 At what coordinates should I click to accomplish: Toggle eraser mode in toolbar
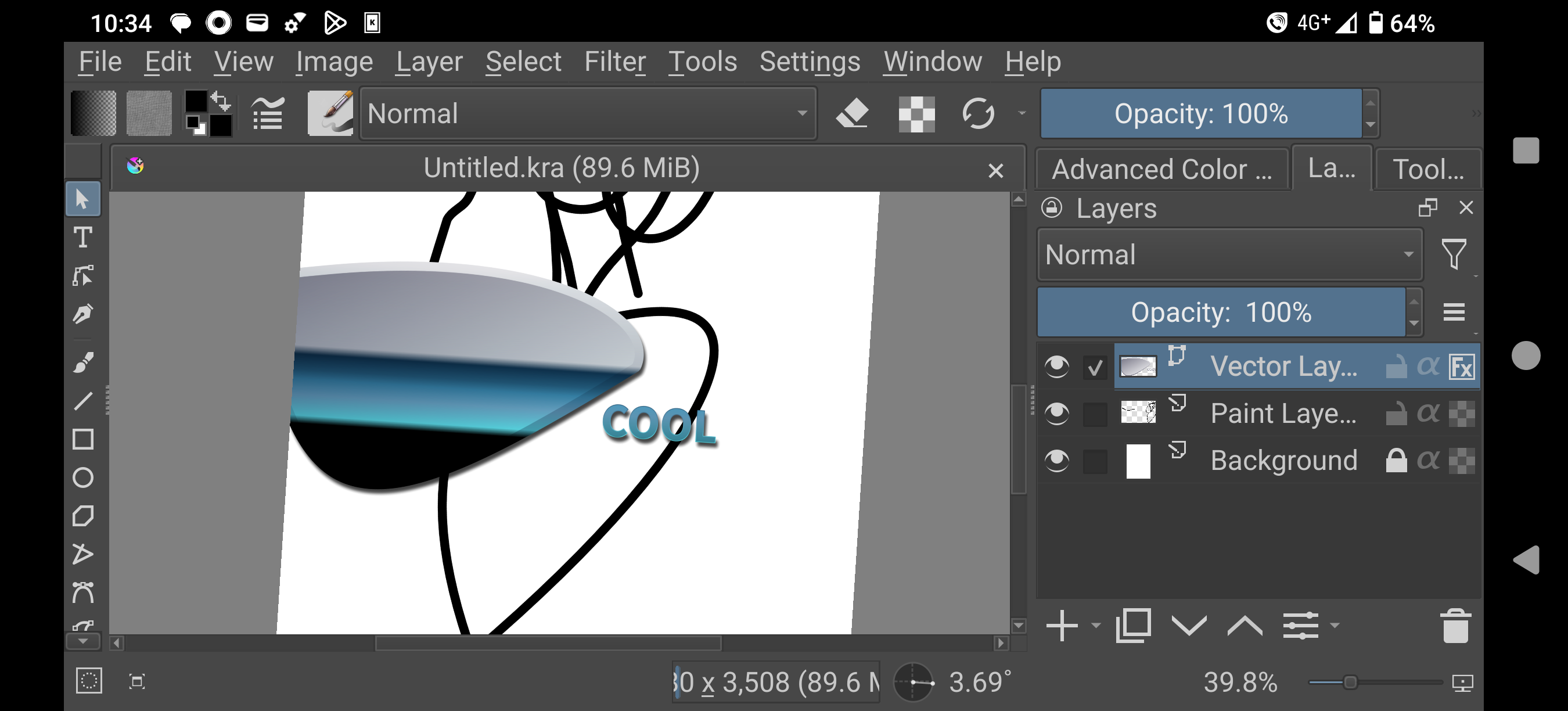(x=852, y=114)
